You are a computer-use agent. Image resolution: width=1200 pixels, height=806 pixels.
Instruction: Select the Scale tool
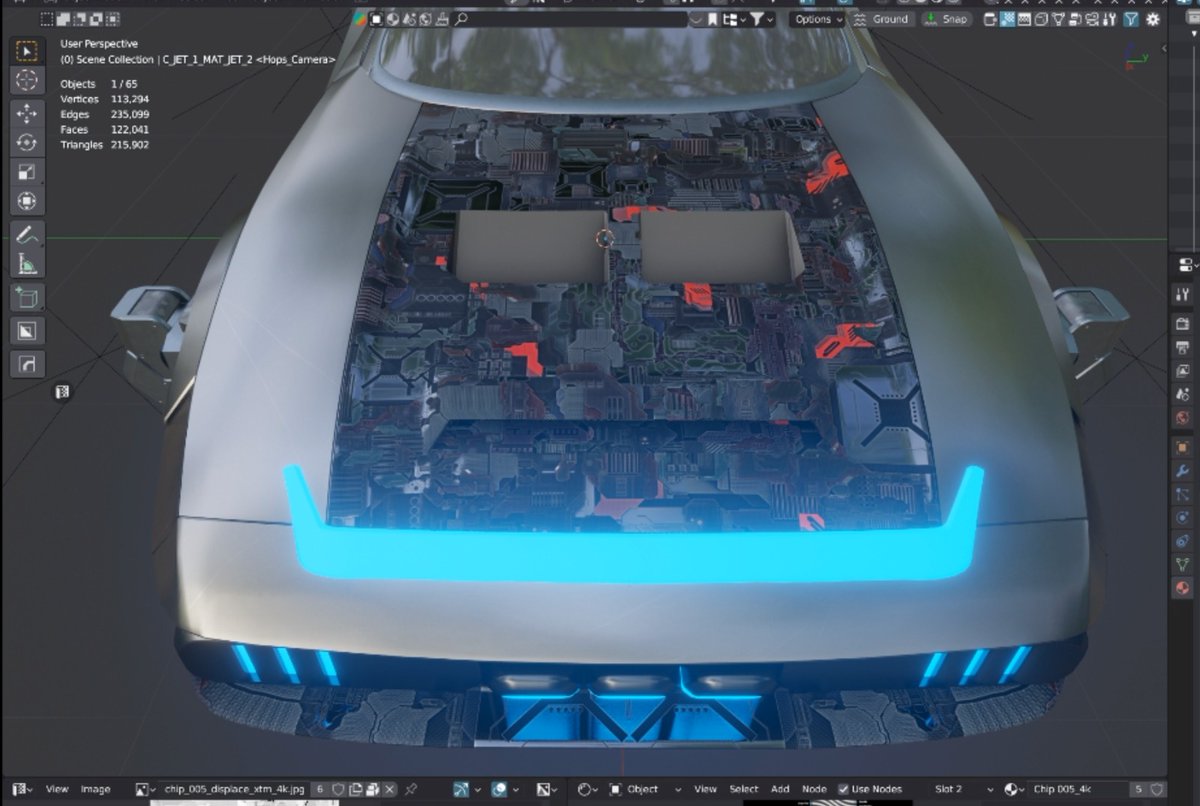[x=27, y=172]
